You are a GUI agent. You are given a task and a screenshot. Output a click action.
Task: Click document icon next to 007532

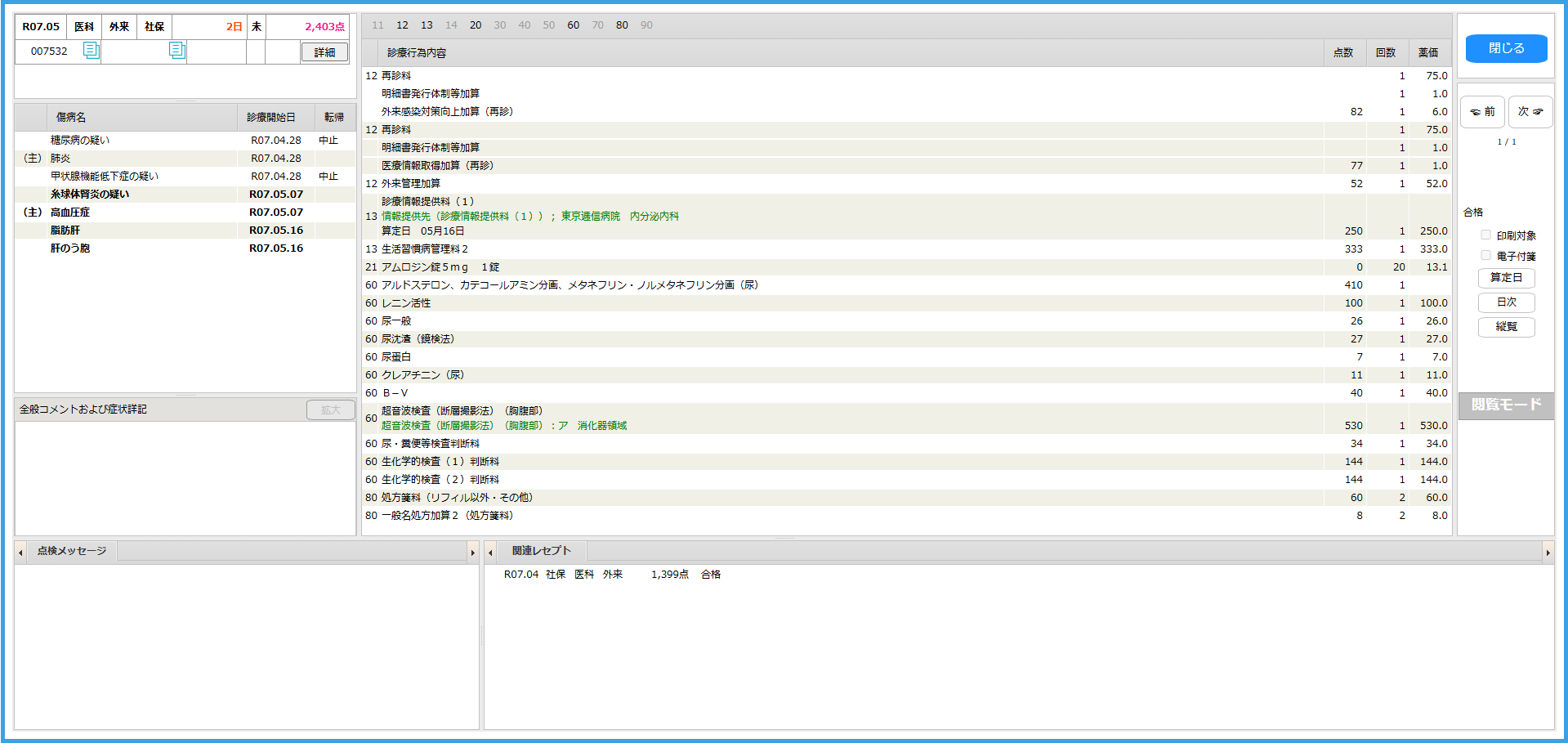pos(91,51)
